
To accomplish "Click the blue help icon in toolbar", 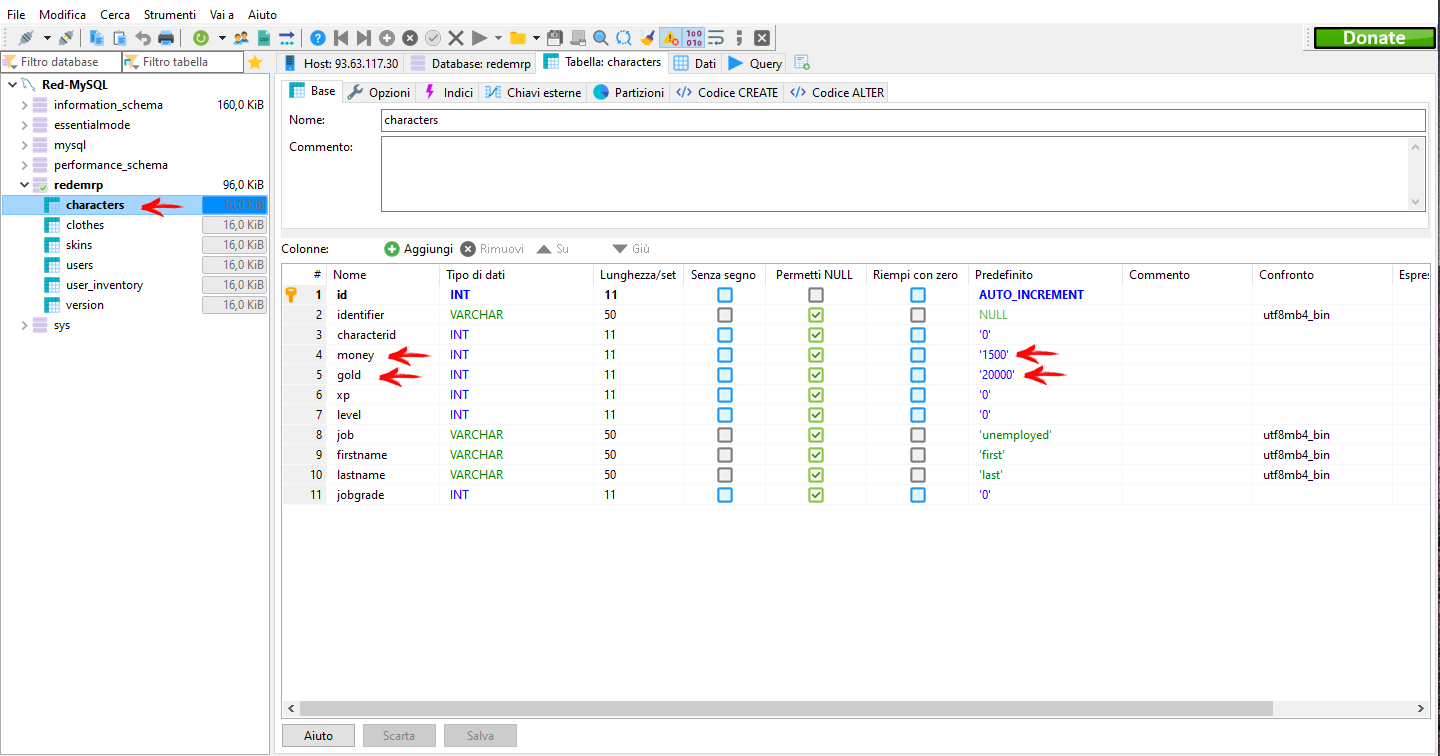I will [x=318, y=38].
